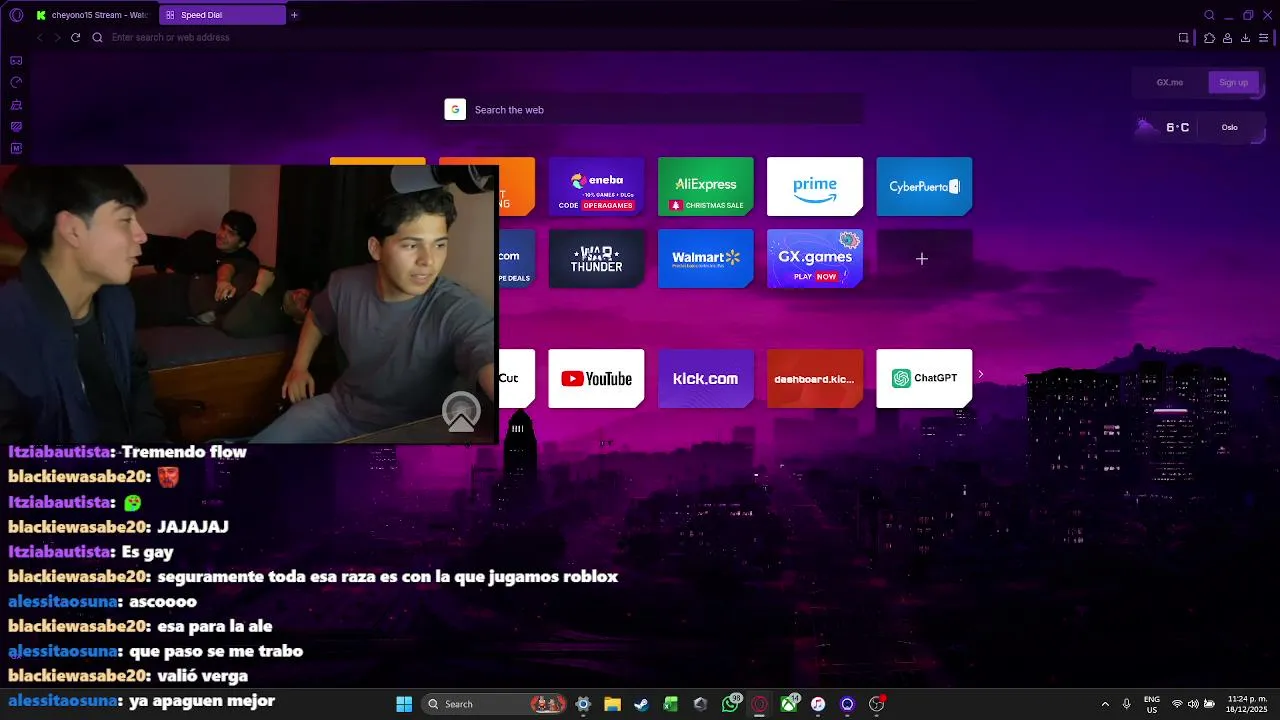1280x720 pixels.
Task: Open the M sidebar icon
Action: [16, 148]
